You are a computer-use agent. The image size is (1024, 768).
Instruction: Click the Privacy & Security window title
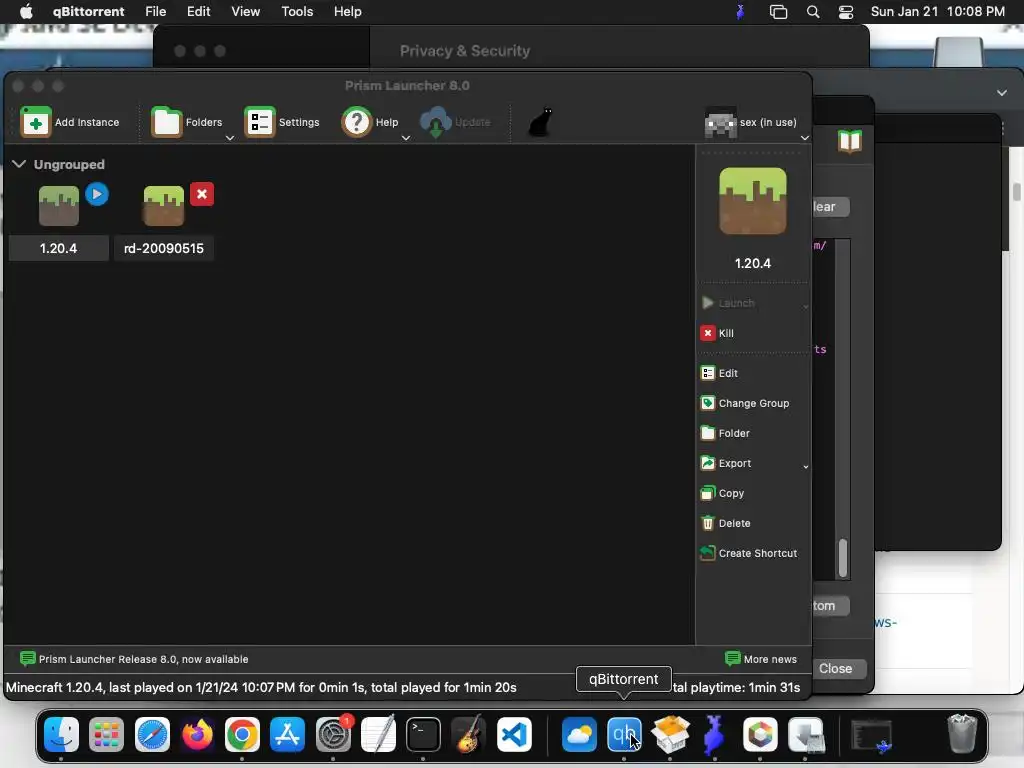pyautogui.click(x=465, y=51)
